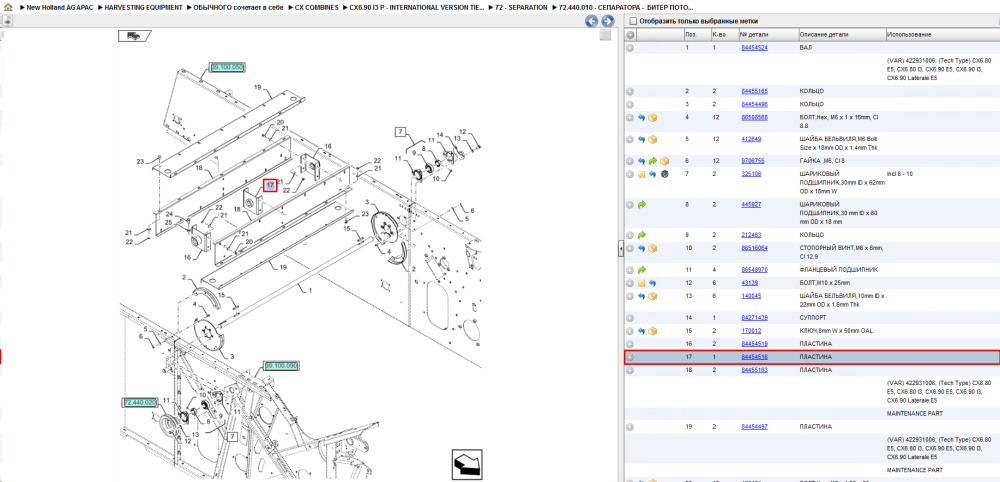Open reference label 72.440.020 in diagram
1000x482 pixels.
coord(140,402)
